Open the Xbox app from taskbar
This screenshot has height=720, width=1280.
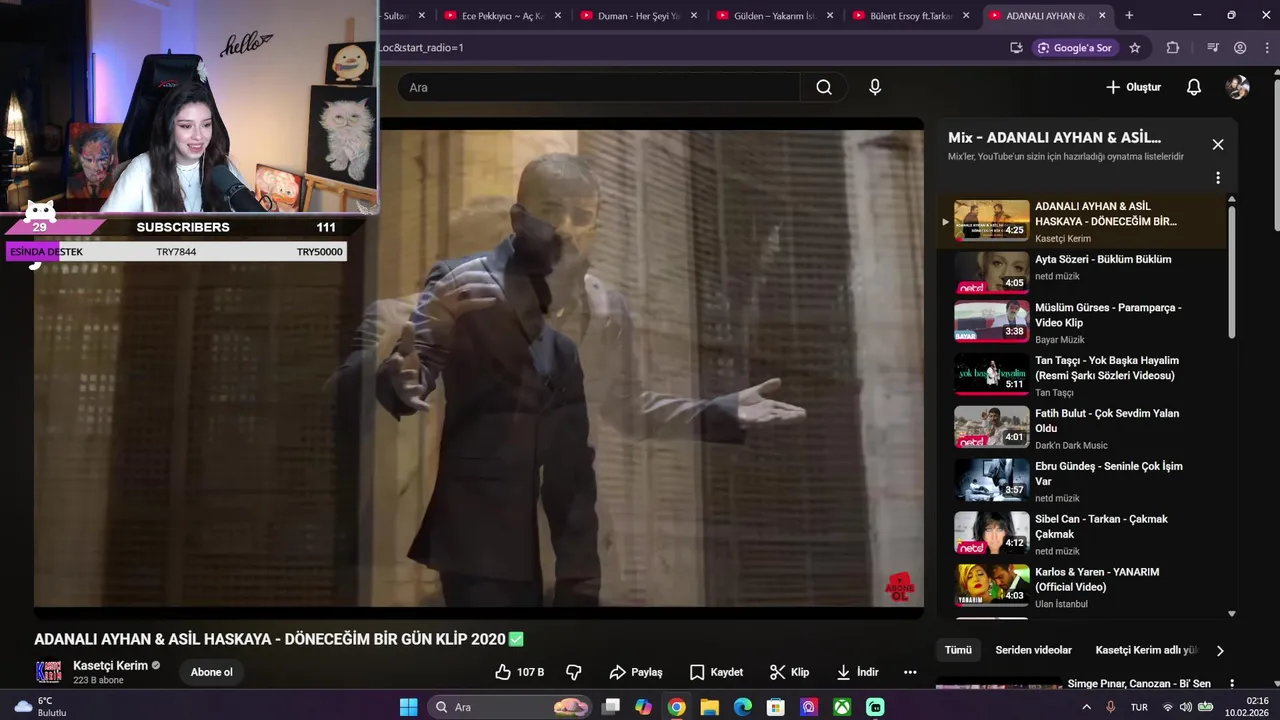tap(842, 707)
